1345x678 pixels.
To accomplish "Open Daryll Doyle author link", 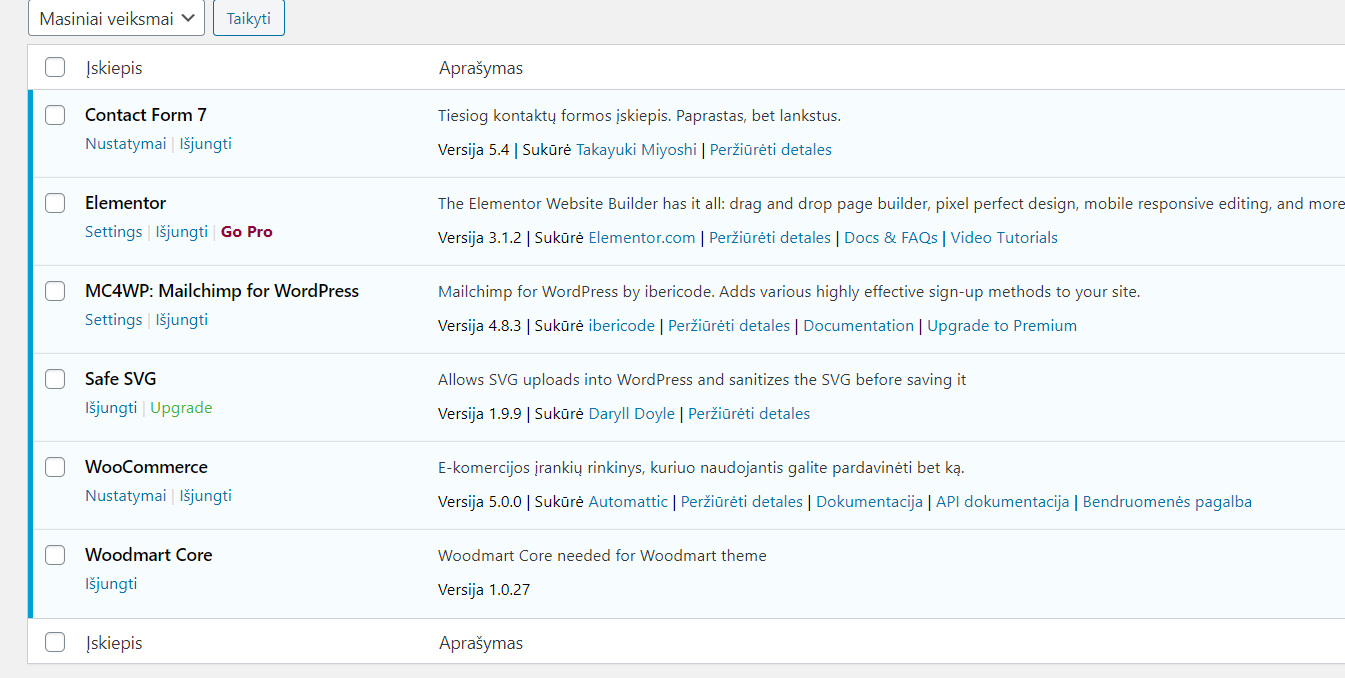I will 632,414.
